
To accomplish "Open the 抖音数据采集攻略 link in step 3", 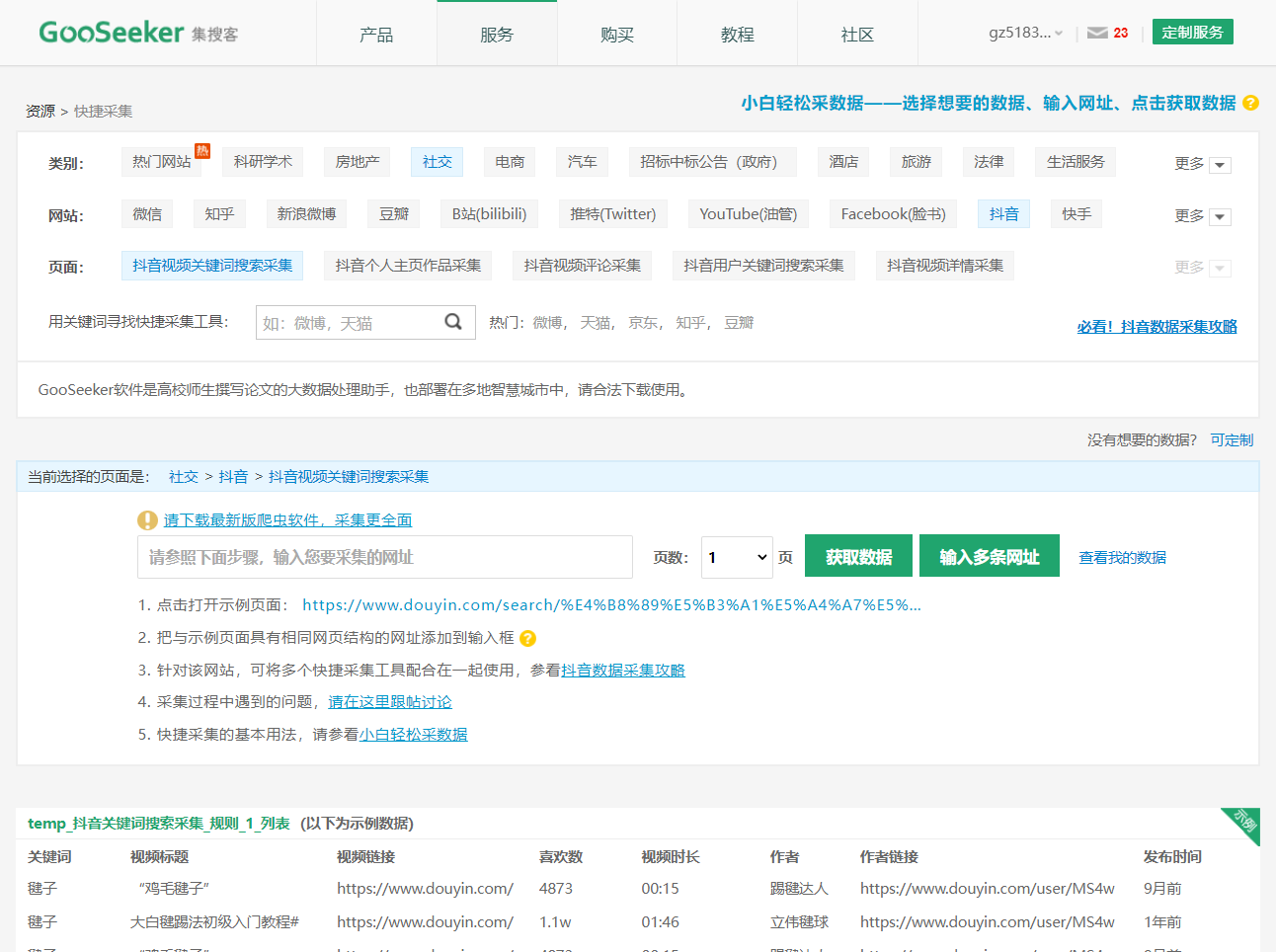I will point(623,670).
